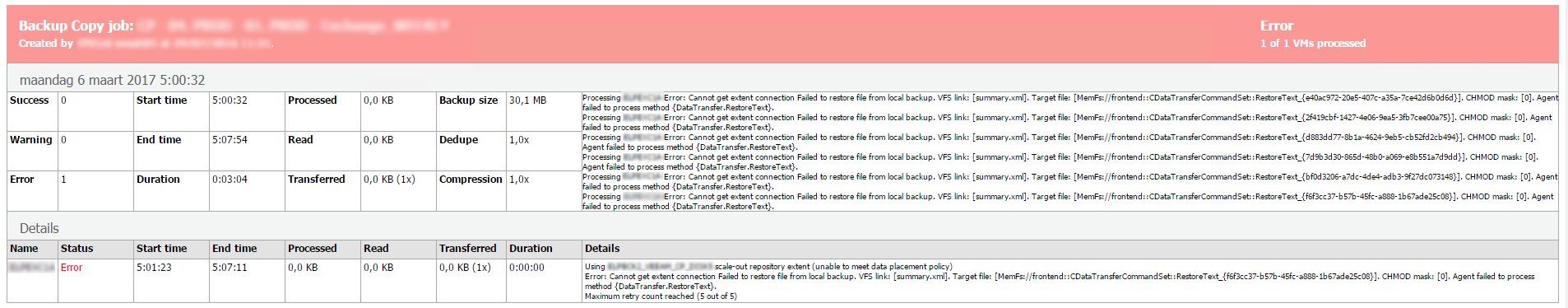Click the Backup size value 30,1 MB
The height and width of the screenshot is (308, 1568).
click(x=527, y=100)
